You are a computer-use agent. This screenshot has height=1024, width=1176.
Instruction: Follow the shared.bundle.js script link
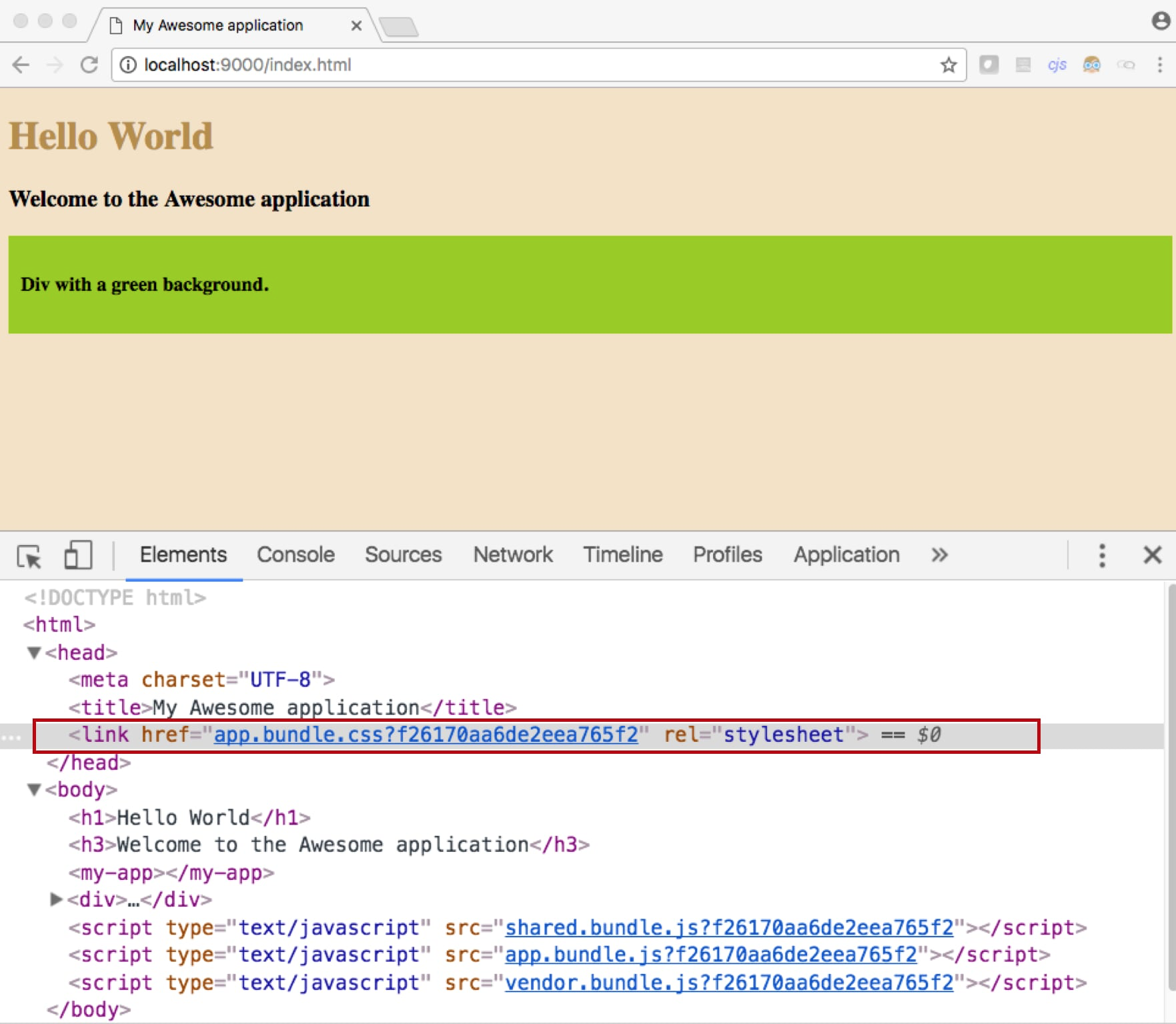[729, 928]
